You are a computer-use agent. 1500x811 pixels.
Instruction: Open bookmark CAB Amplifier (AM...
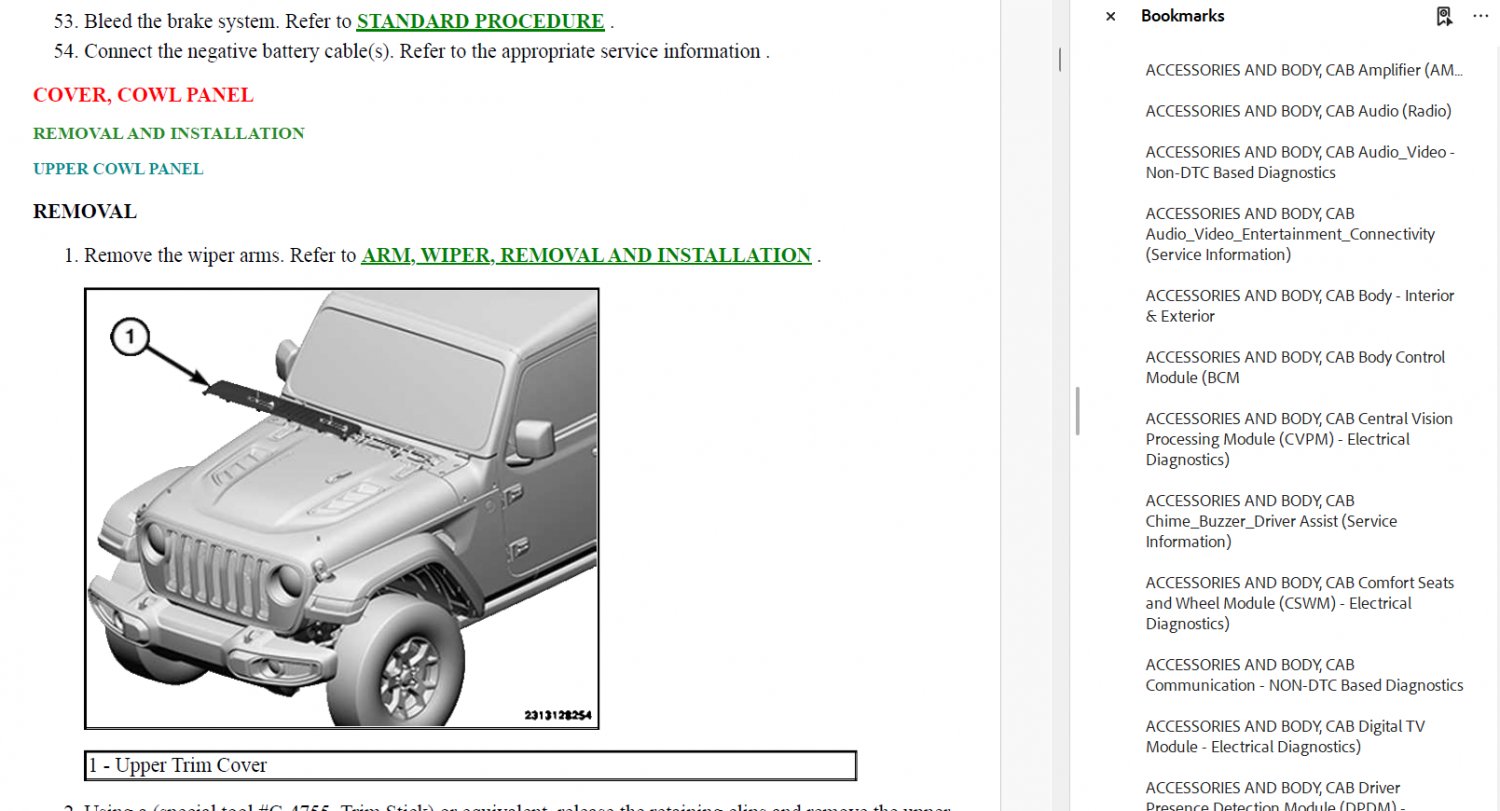tap(1304, 70)
